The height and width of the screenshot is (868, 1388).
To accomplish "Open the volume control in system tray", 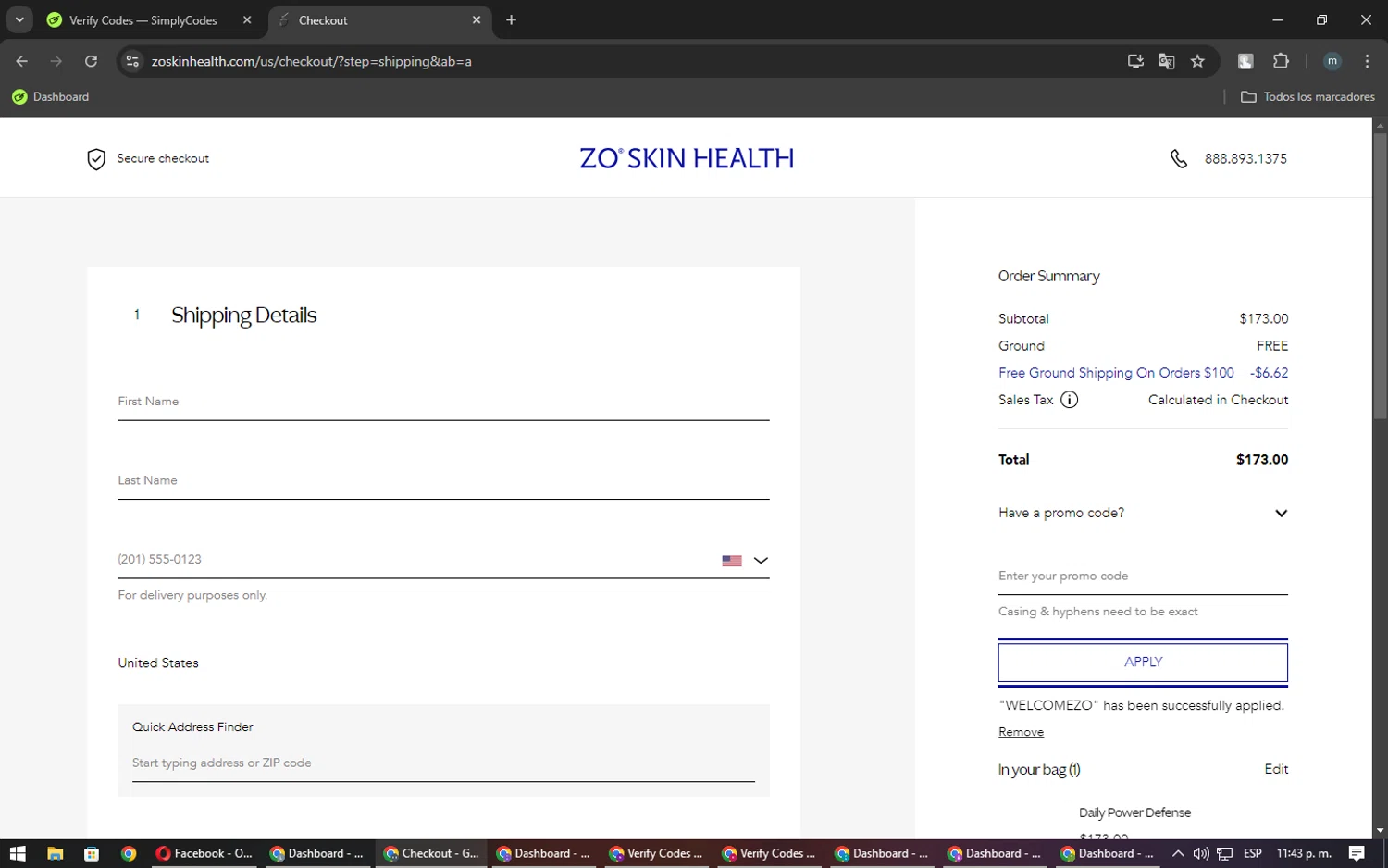I will tap(1201, 853).
